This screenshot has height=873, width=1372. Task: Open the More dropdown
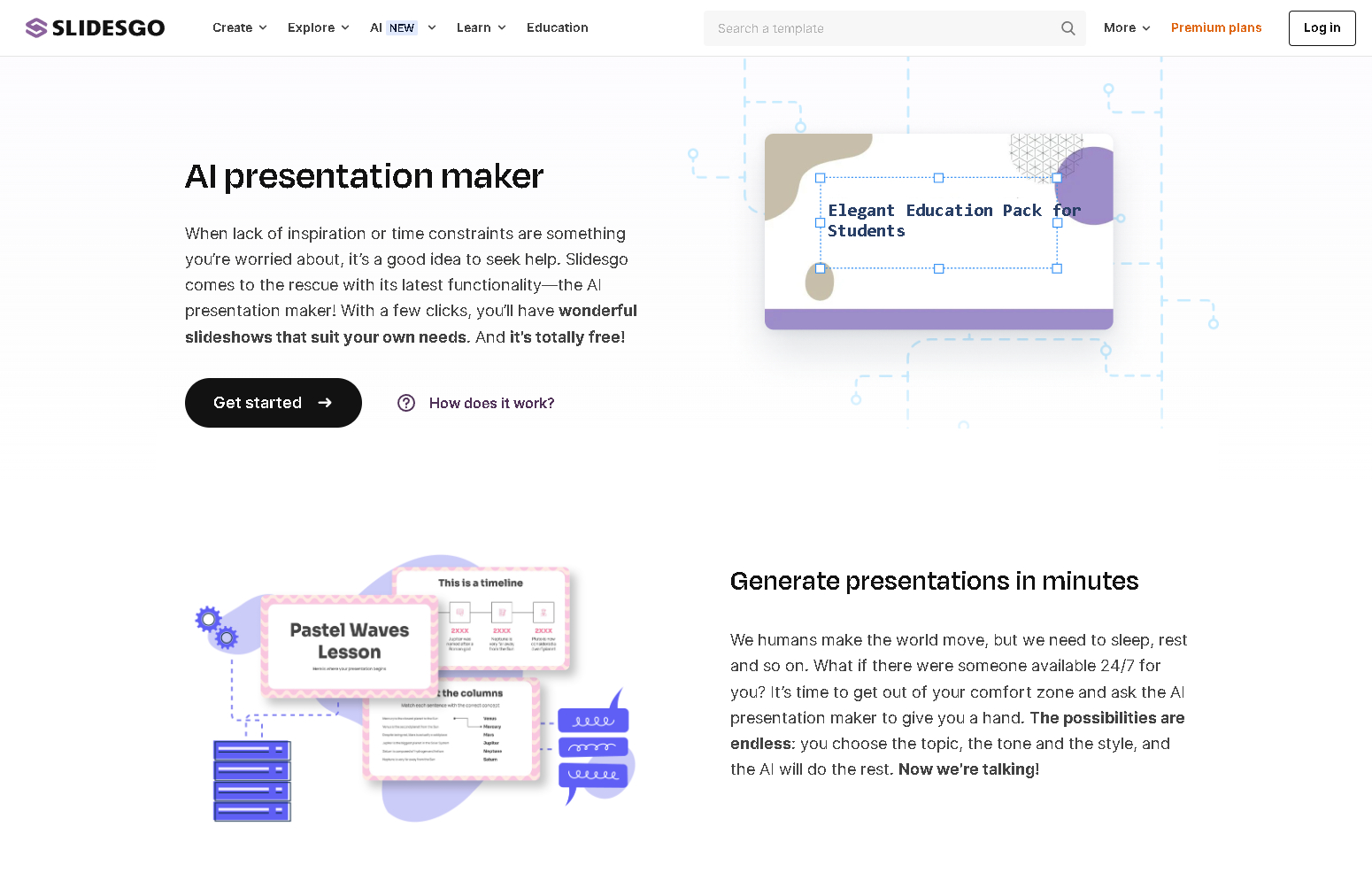tap(1125, 27)
